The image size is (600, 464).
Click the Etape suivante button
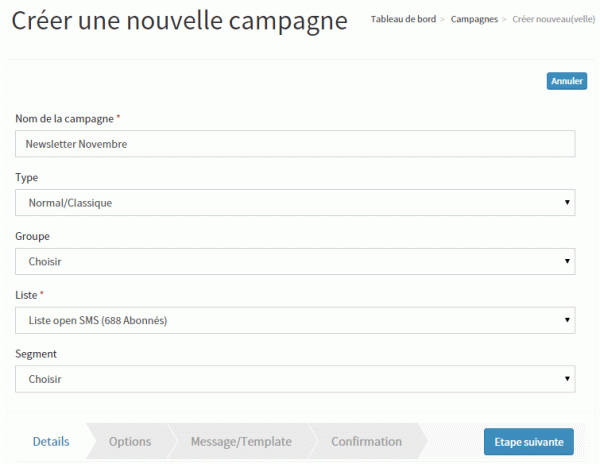(529, 442)
